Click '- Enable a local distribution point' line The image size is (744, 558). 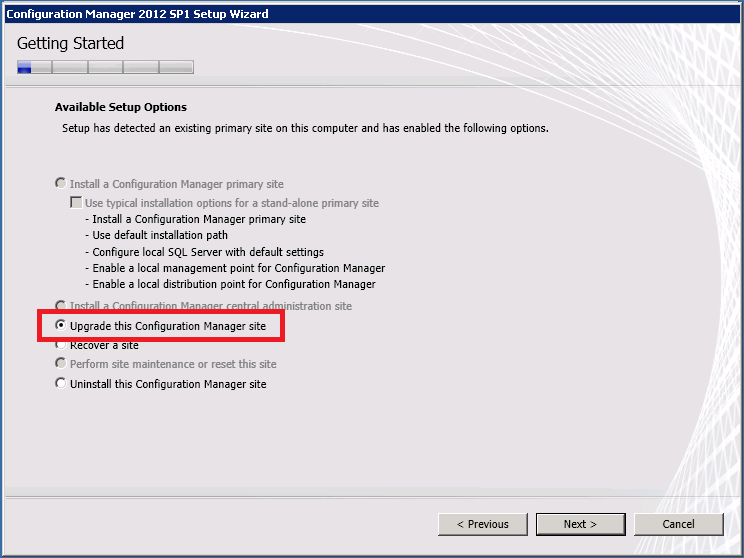[231, 284]
